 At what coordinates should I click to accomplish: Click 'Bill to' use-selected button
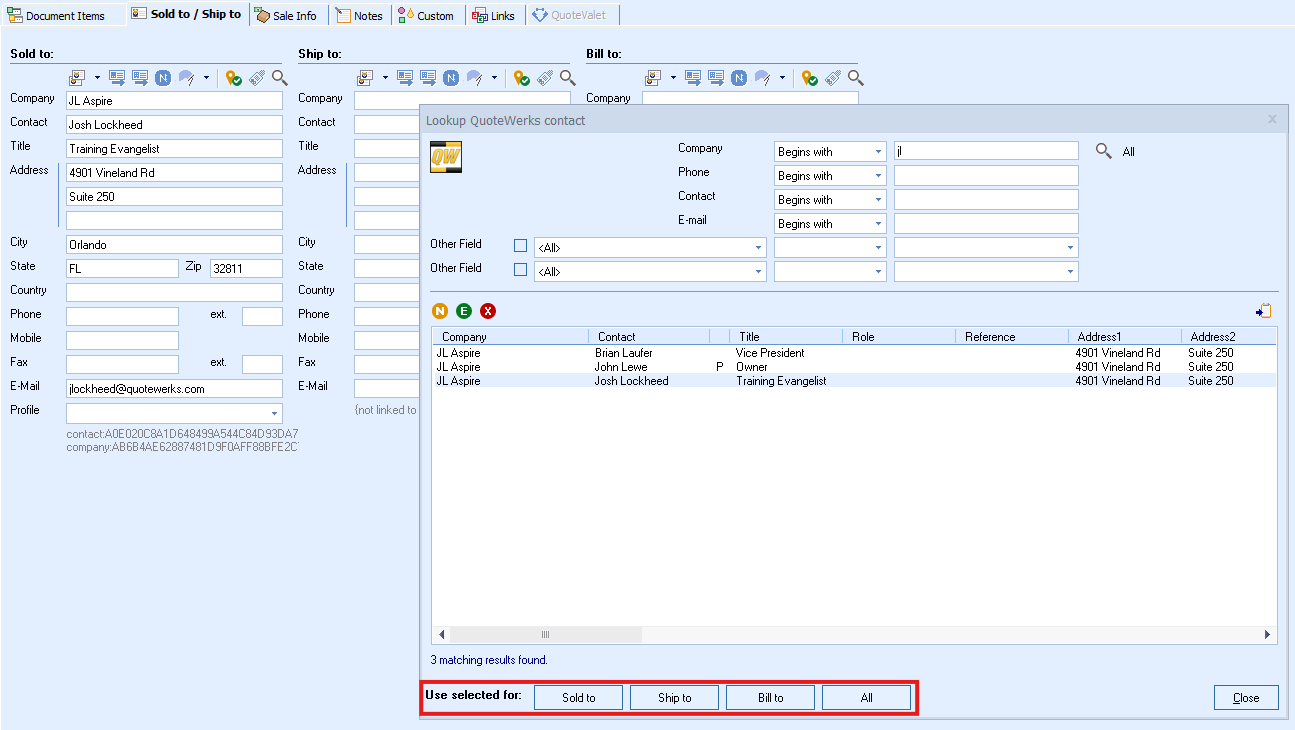[770, 698]
